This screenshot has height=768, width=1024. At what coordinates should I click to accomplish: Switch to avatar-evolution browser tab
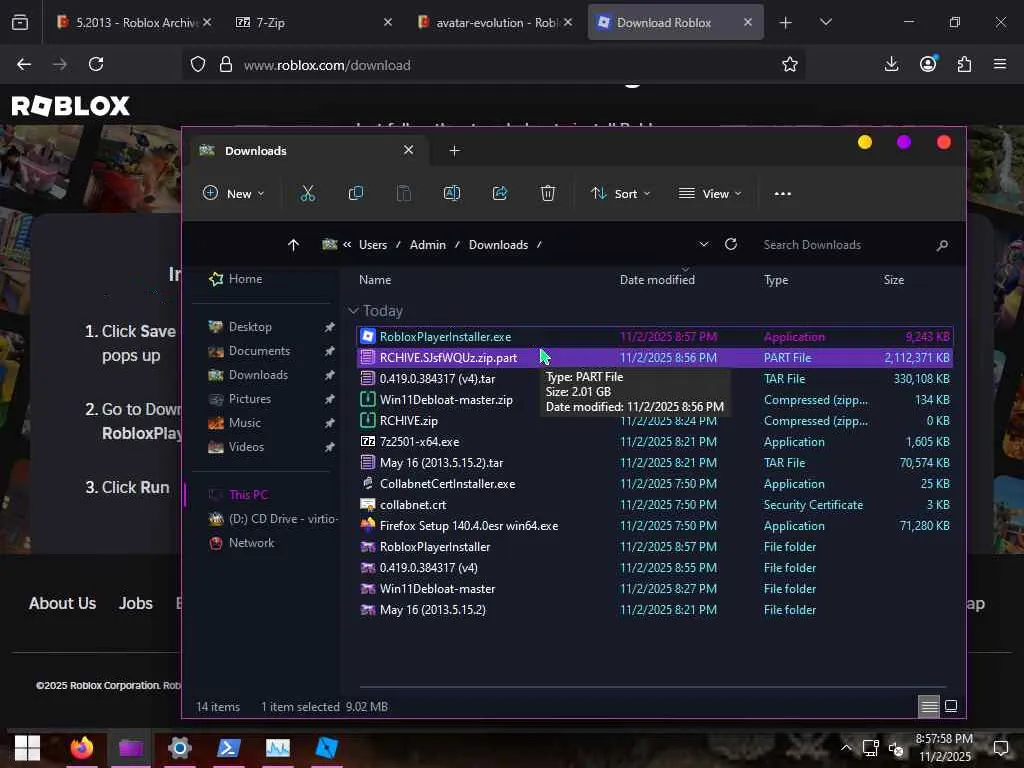click(x=494, y=22)
